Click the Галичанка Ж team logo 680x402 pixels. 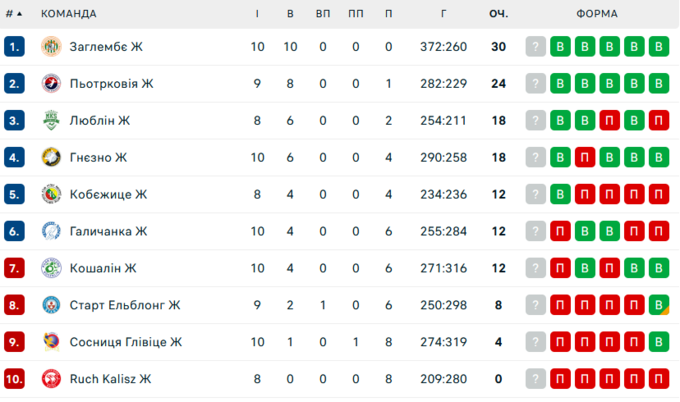click(x=52, y=231)
